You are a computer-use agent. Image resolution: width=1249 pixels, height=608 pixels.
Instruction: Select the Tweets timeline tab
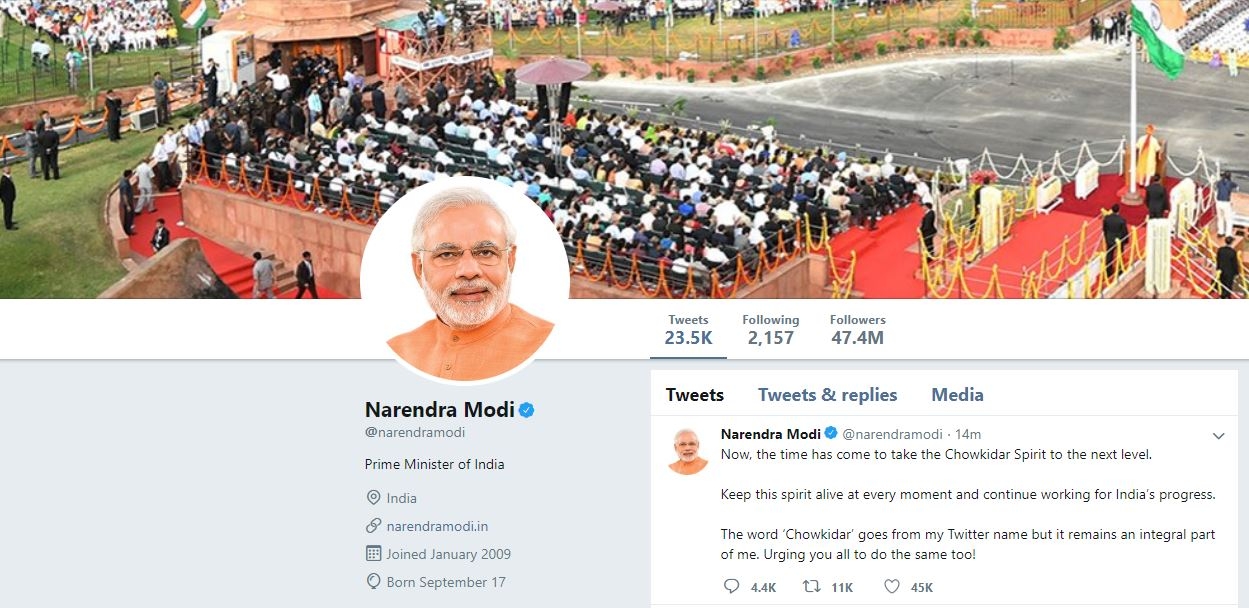[x=695, y=395]
